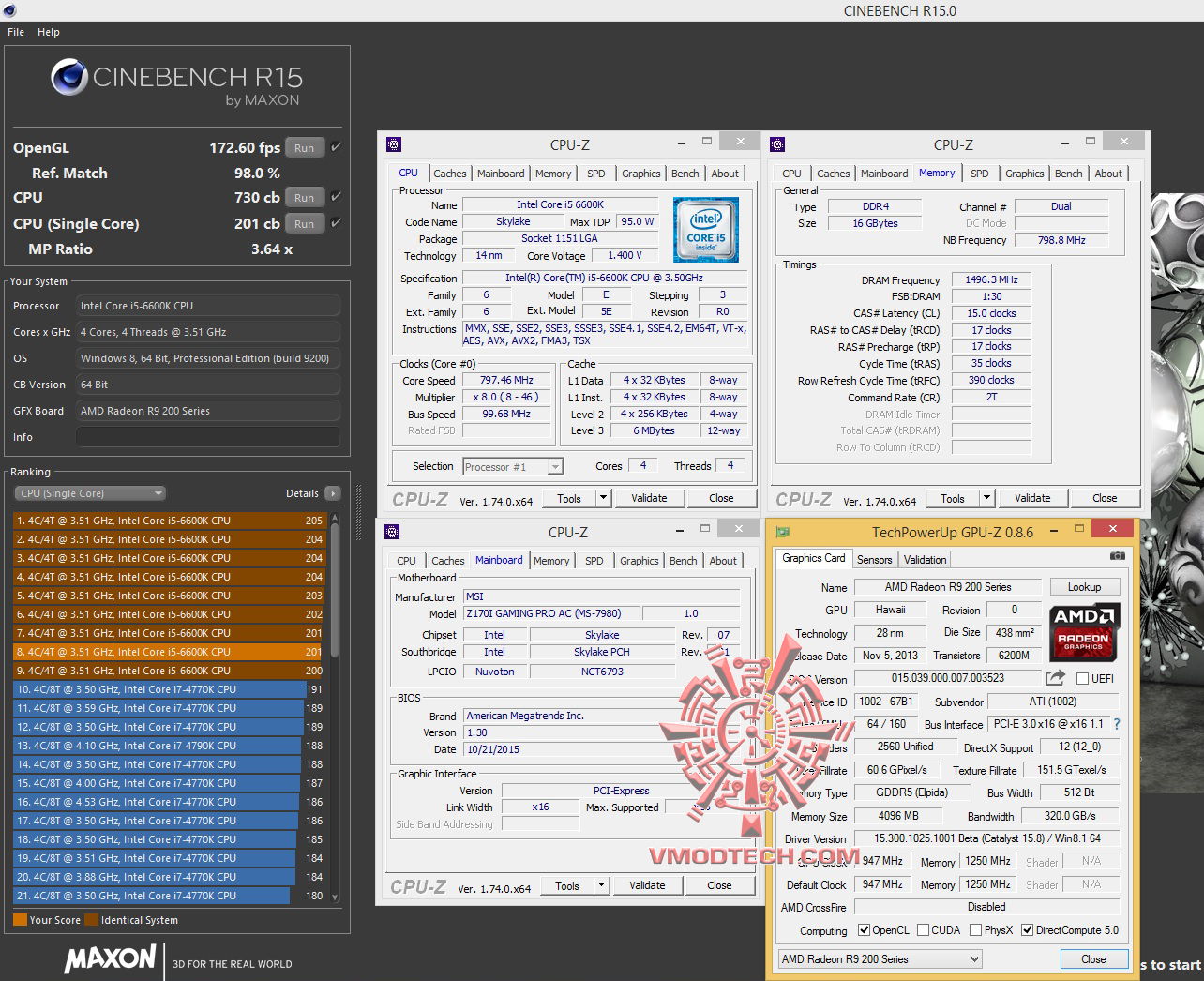Select ranking entry 8 with score 201
Viewport: 1204px width, 981px height.
(170, 652)
